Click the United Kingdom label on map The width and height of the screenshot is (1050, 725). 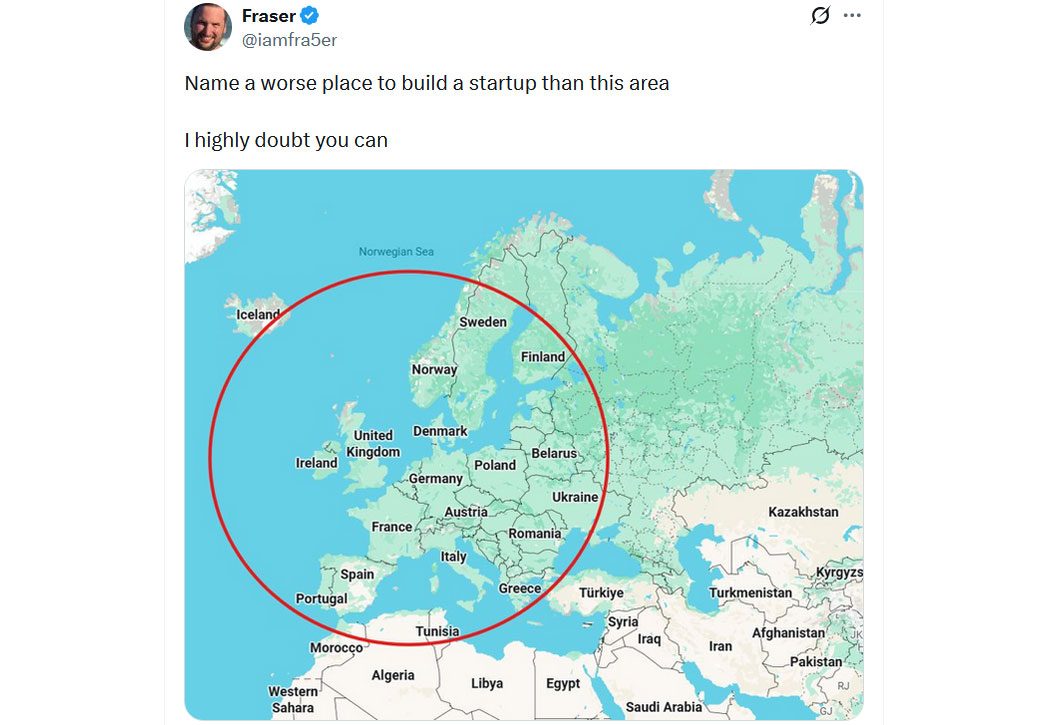coord(373,443)
